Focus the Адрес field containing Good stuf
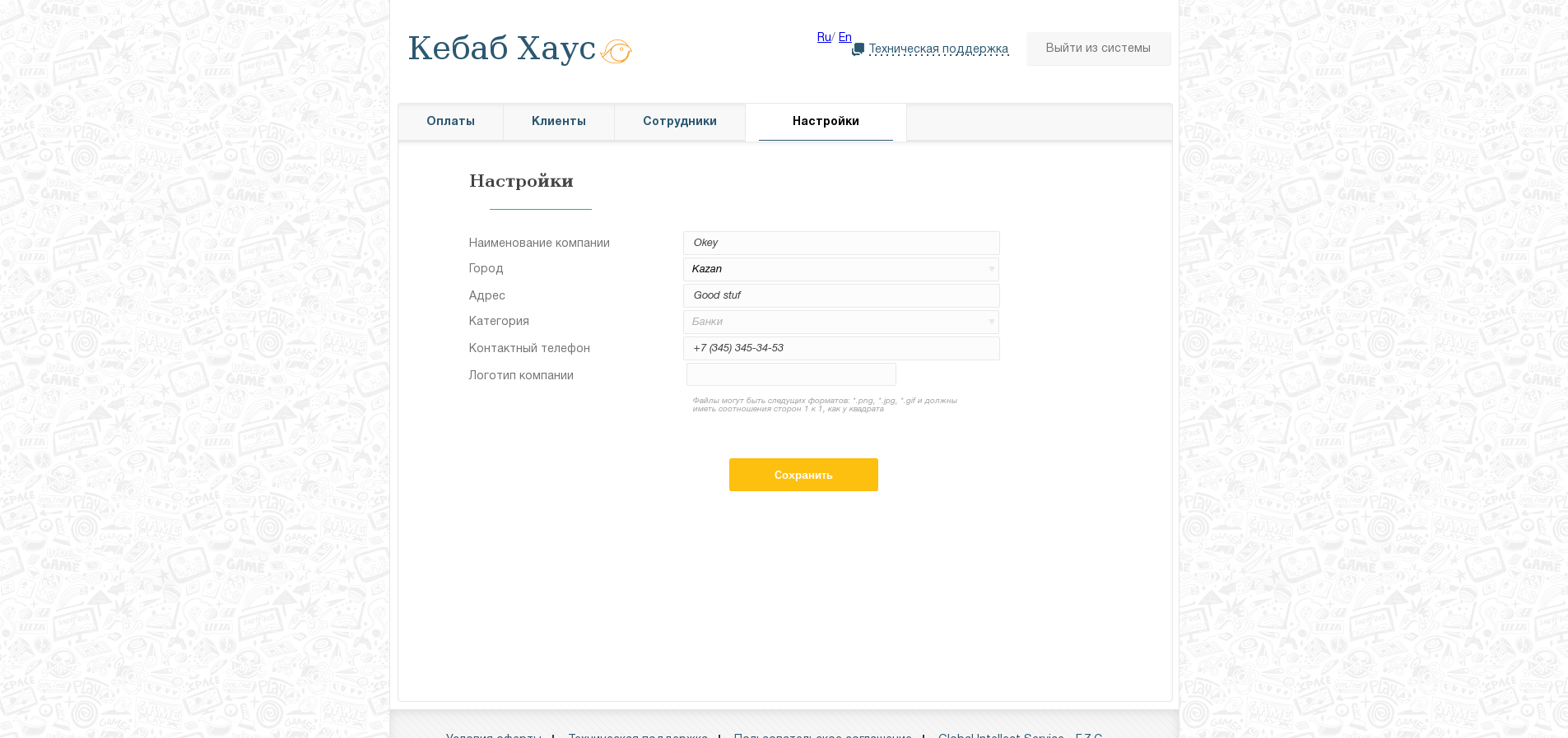The height and width of the screenshot is (738, 1568). (841, 295)
